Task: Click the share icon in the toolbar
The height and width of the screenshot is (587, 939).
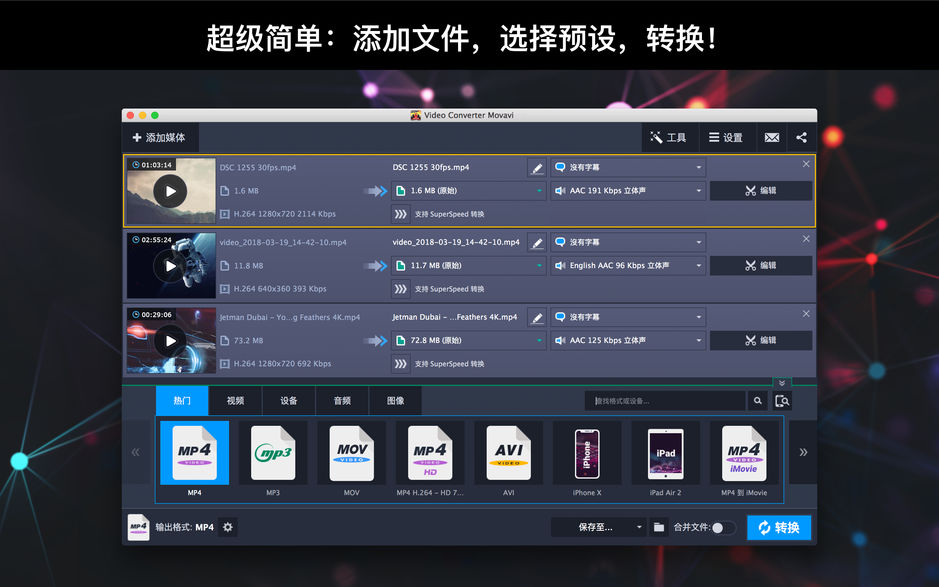Action: click(802, 137)
